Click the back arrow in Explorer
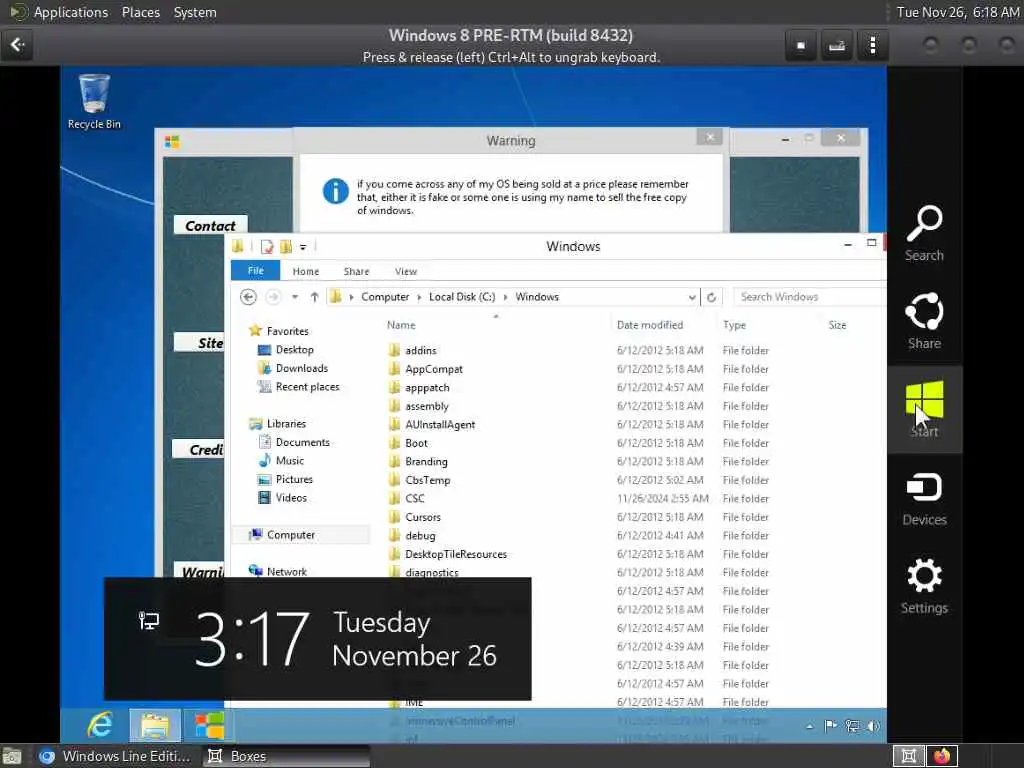Screen dimensions: 1024x768 [x=248, y=297]
